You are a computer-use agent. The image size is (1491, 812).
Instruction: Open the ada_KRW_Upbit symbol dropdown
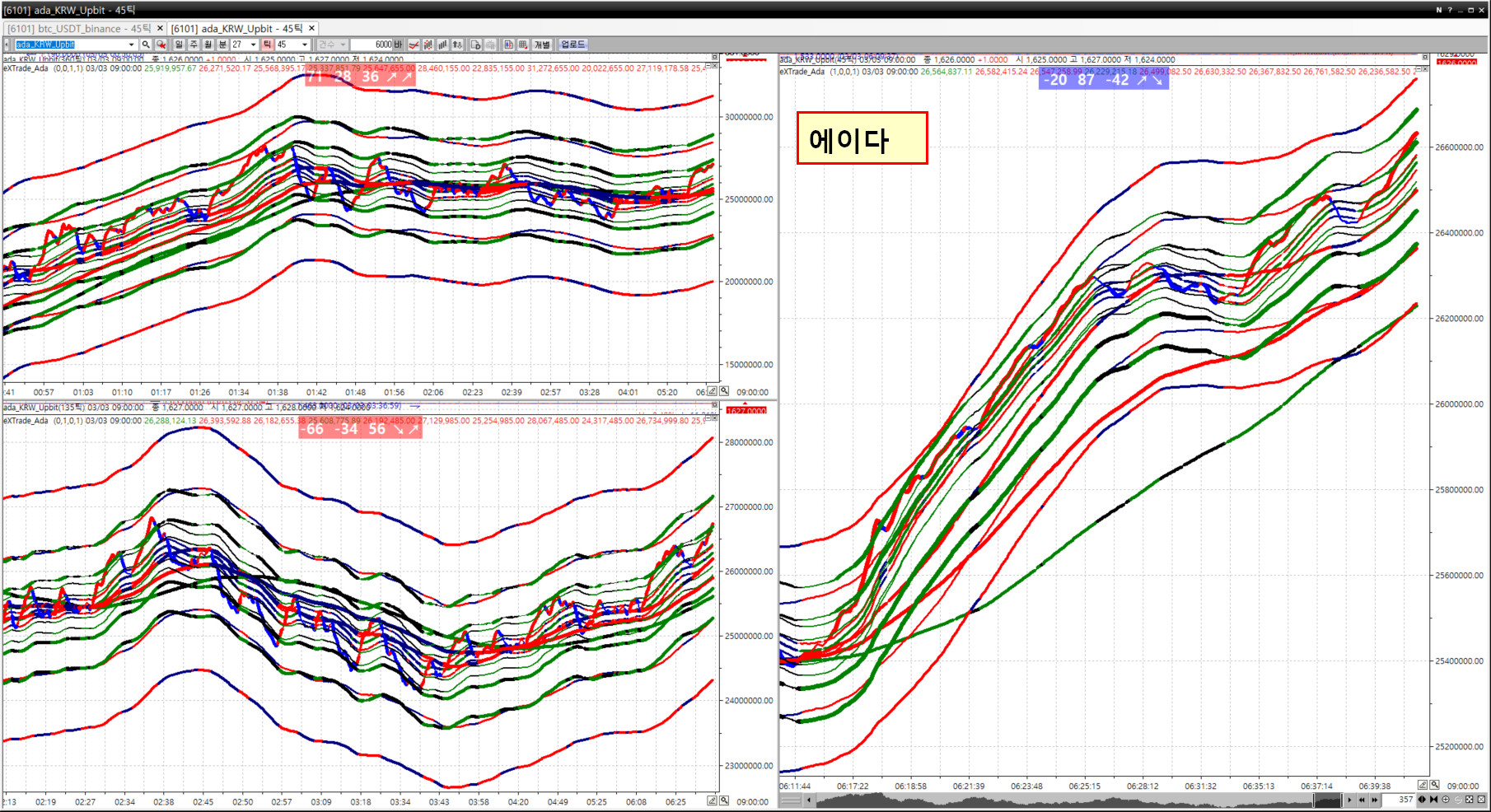tap(131, 44)
